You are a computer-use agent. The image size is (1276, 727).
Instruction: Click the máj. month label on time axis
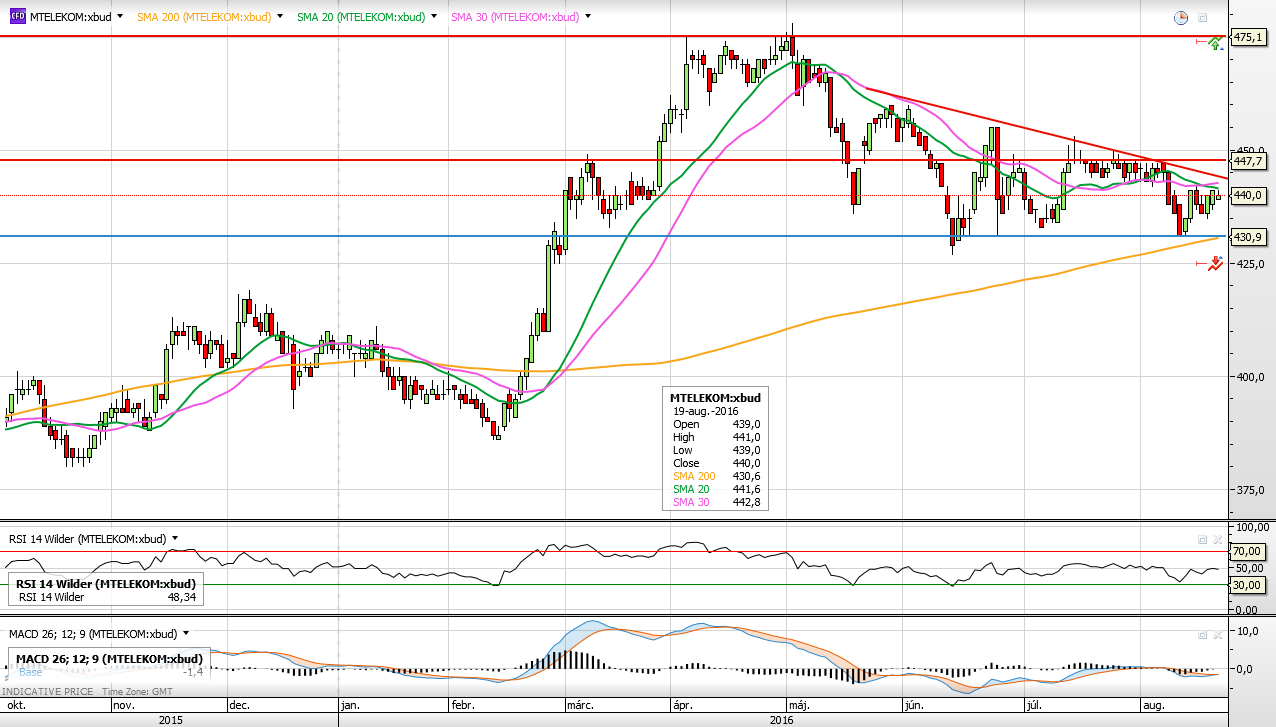click(801, 705)
